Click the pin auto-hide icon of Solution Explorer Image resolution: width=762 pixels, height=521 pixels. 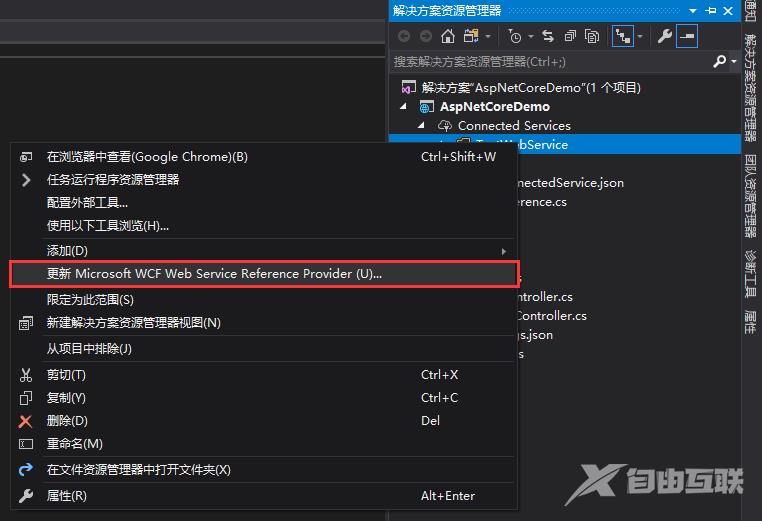[x=710, y=11]
